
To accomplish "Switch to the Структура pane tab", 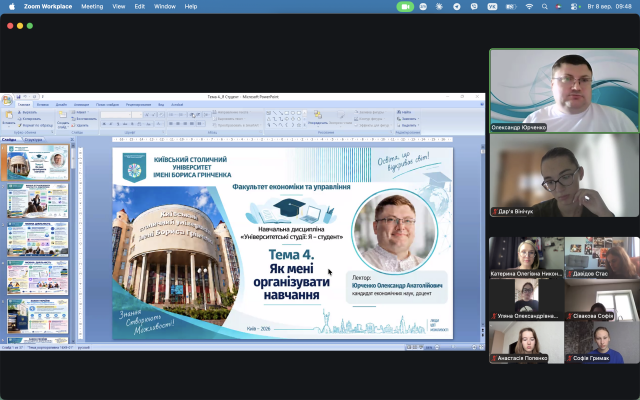I will tap(33, 140).
